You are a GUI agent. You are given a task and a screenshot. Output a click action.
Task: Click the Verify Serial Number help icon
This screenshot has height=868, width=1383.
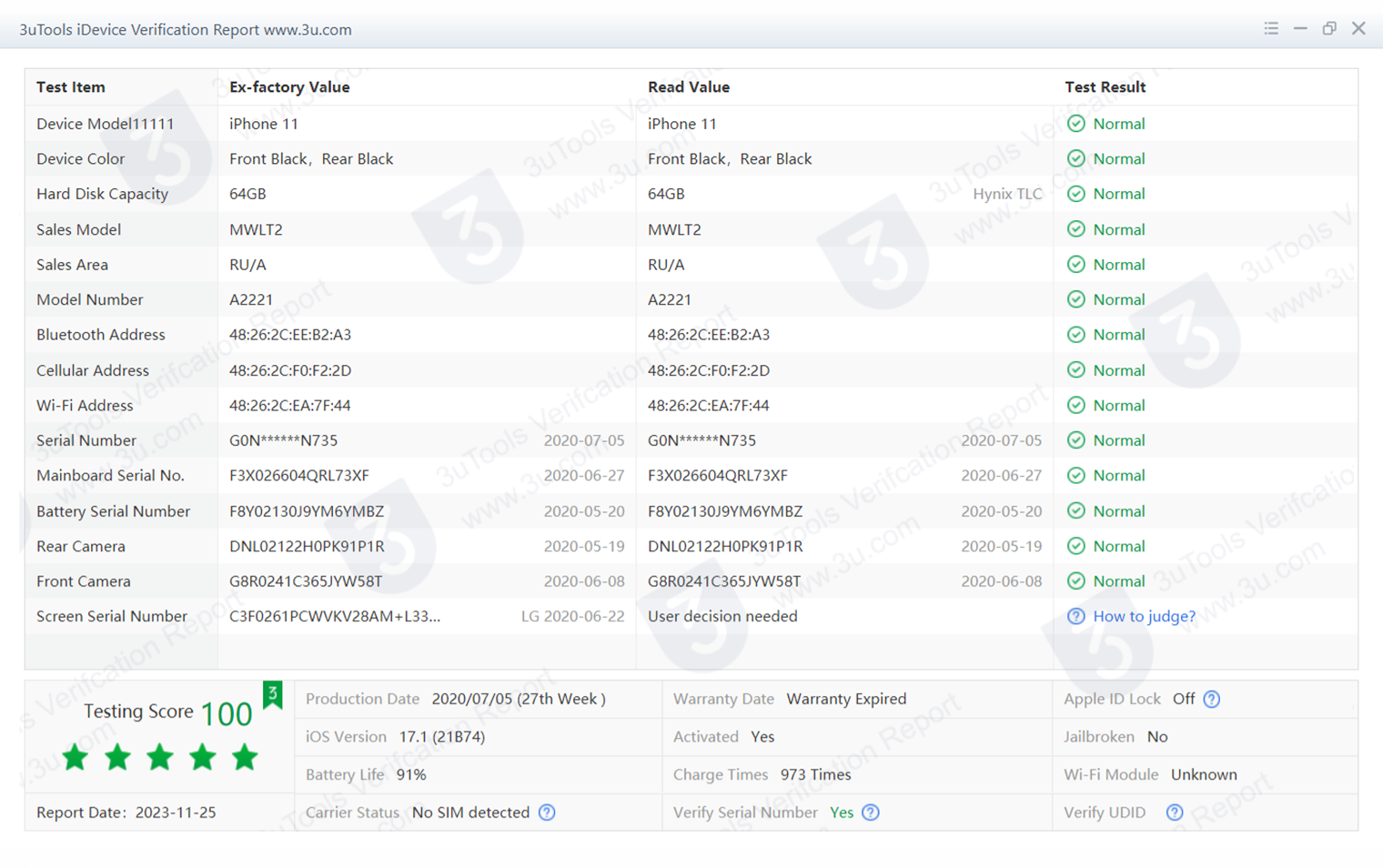tap(871, 812)
